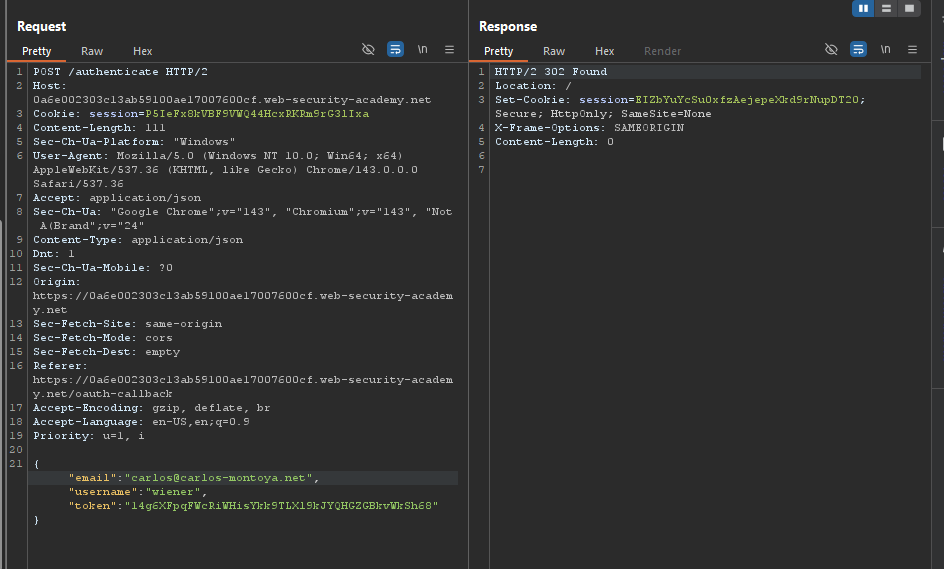Toggle word wrap icon in Request panel
The height and width of the screenshot is (569, 944).
click(x=395, y=49)
